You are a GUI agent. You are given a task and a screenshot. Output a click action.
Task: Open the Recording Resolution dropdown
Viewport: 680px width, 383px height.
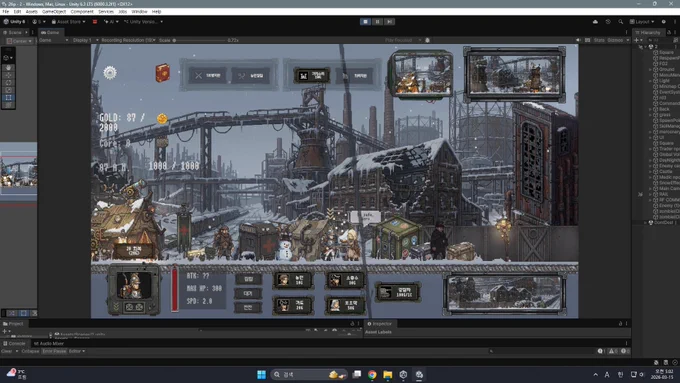[128, 40]
